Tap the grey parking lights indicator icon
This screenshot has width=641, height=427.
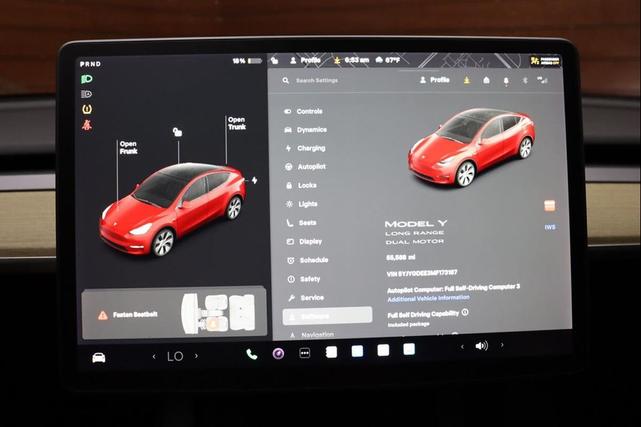tap(87, 94)
